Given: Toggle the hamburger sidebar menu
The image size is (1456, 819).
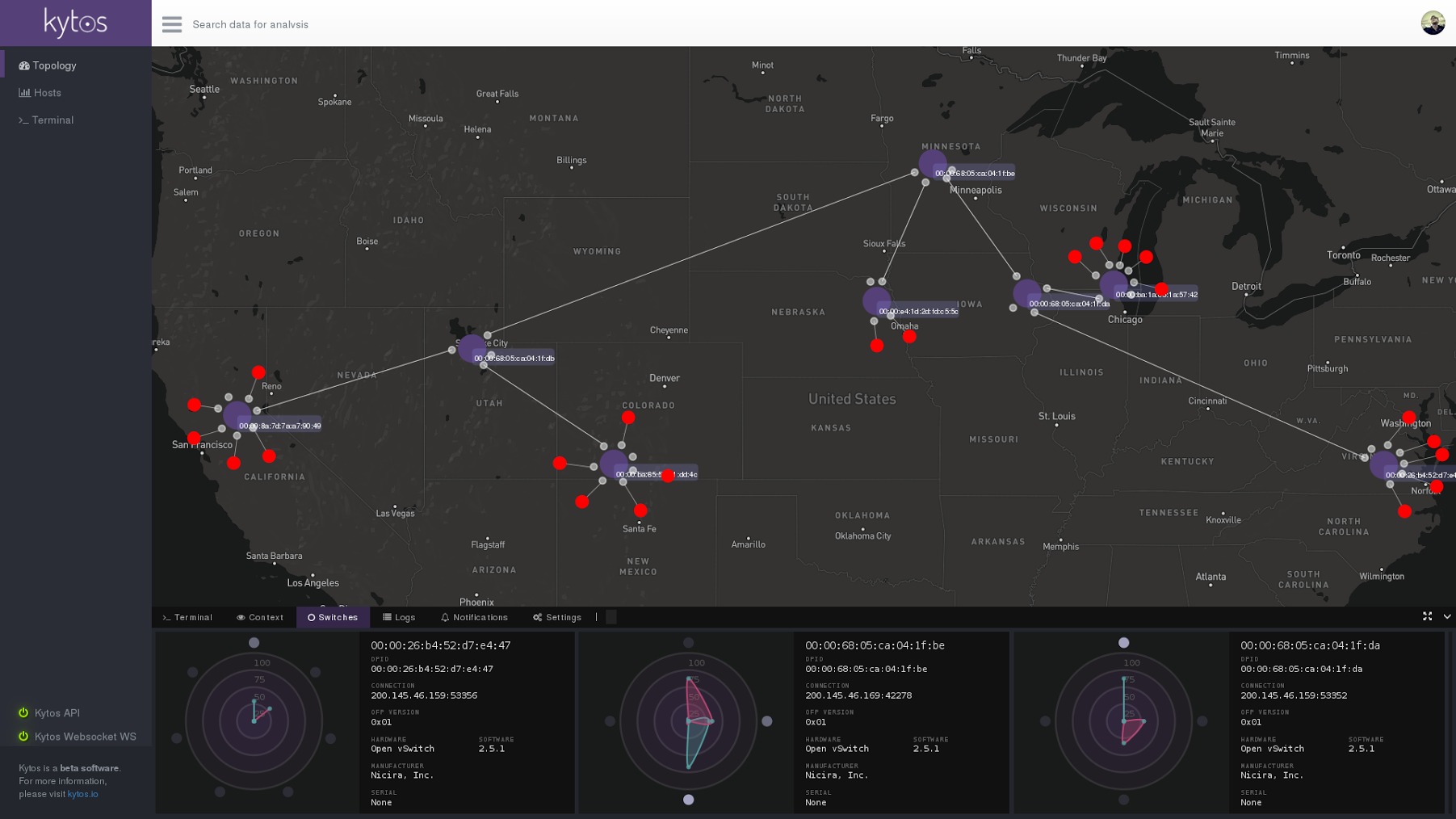Looking at the screenshot, I should (171, 24).
